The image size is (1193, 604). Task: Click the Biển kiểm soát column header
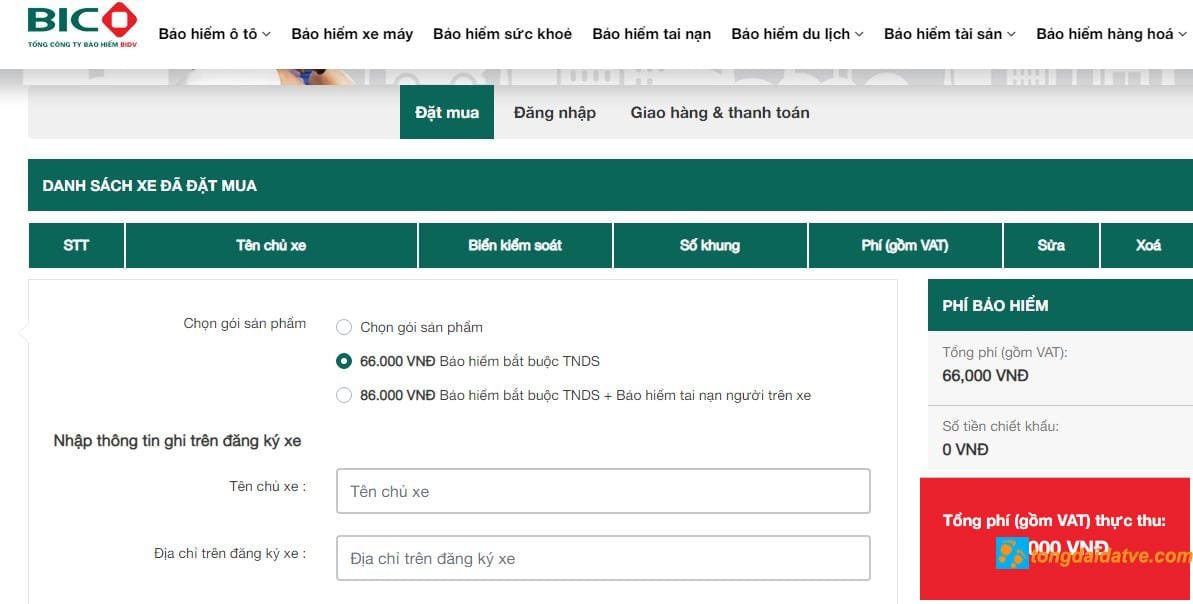pos(515,245)
